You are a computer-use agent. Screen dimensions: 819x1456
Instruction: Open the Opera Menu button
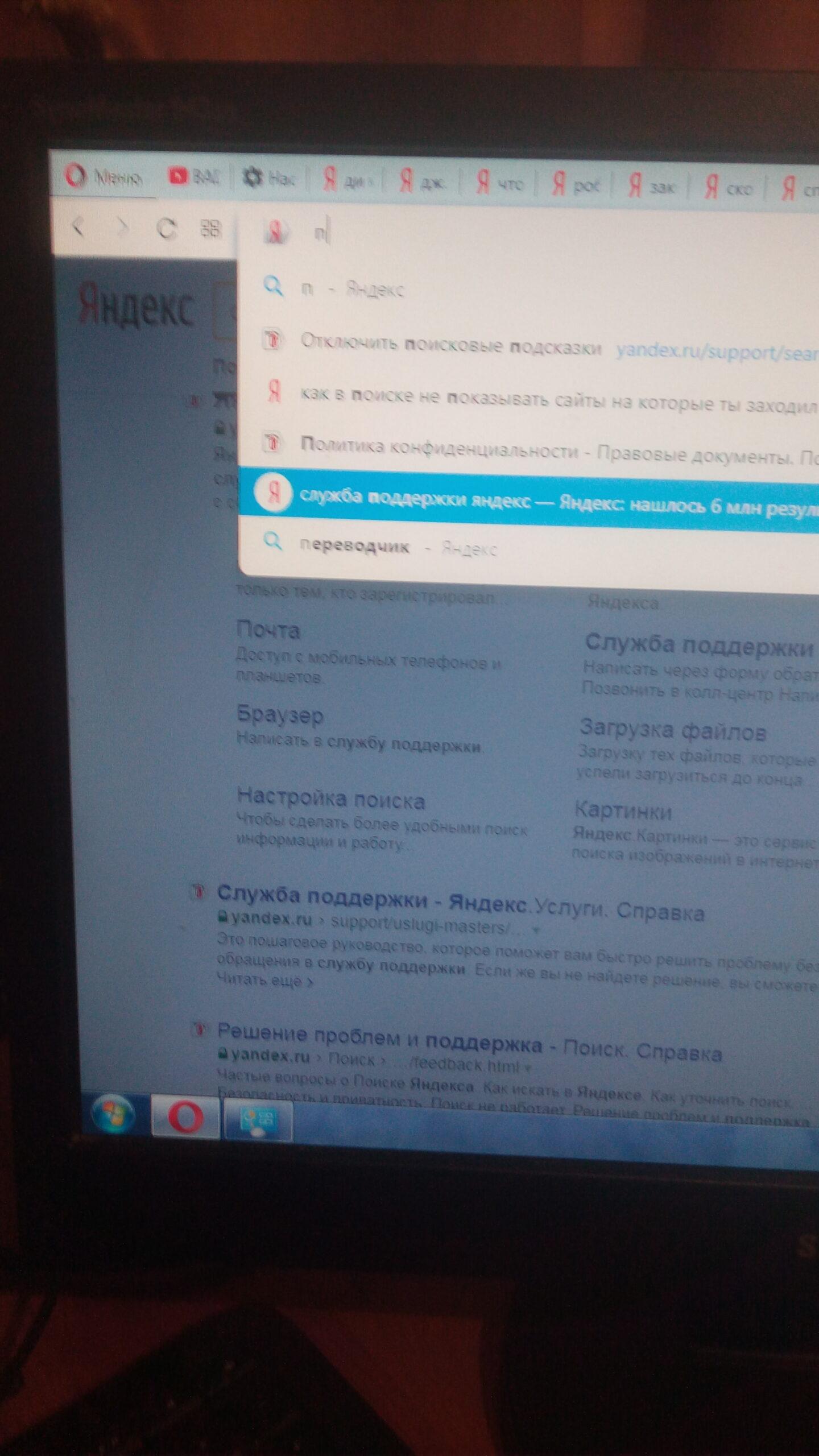(x=103, y=176)
